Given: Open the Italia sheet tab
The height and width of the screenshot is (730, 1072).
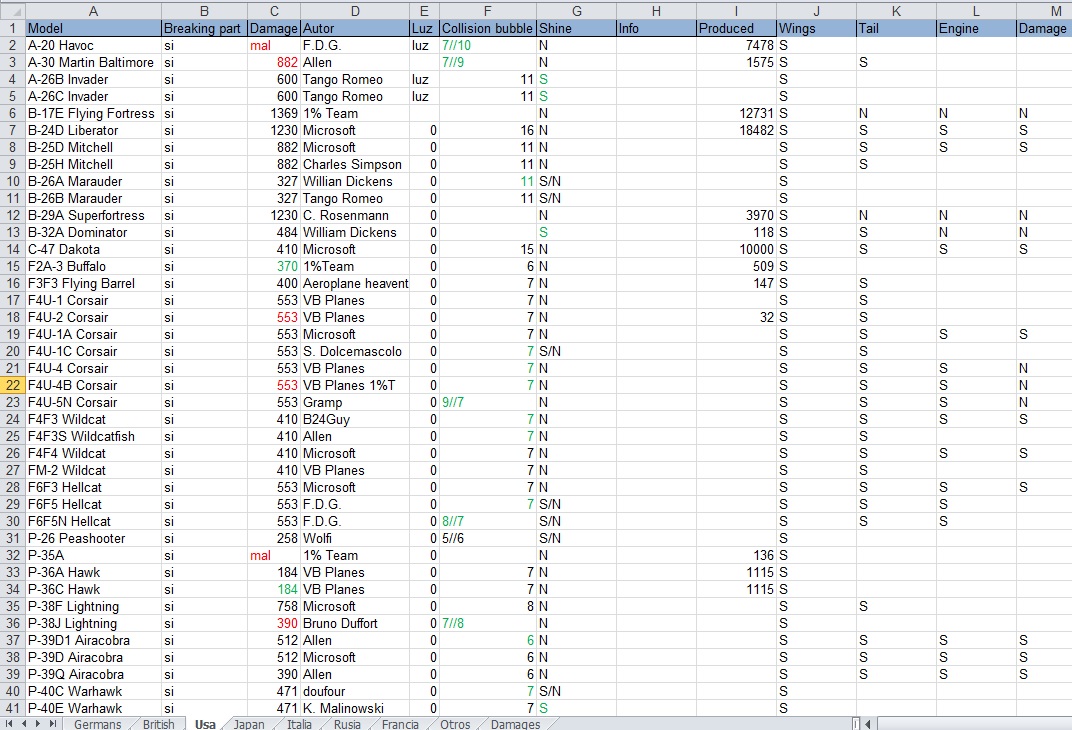Looking at the screenshot, I should (299, 724).
